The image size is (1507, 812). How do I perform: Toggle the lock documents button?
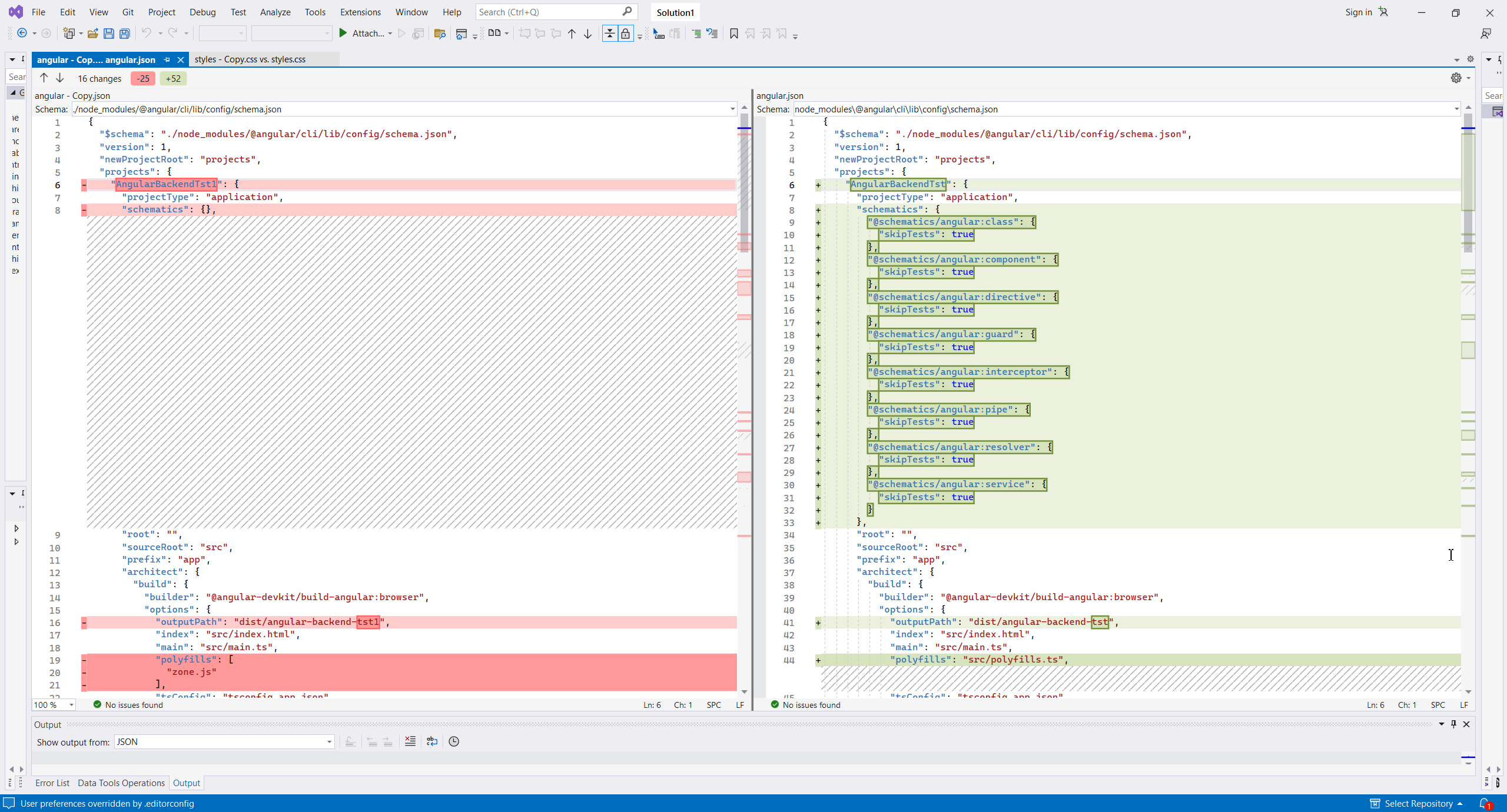point(625,34)
